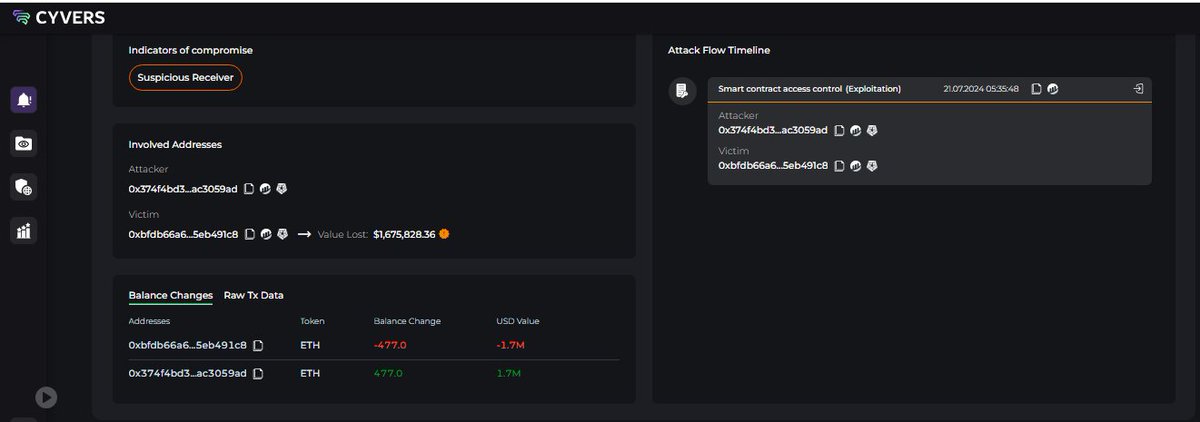Open the shield globe icon in sidebar

click(24, 187)
